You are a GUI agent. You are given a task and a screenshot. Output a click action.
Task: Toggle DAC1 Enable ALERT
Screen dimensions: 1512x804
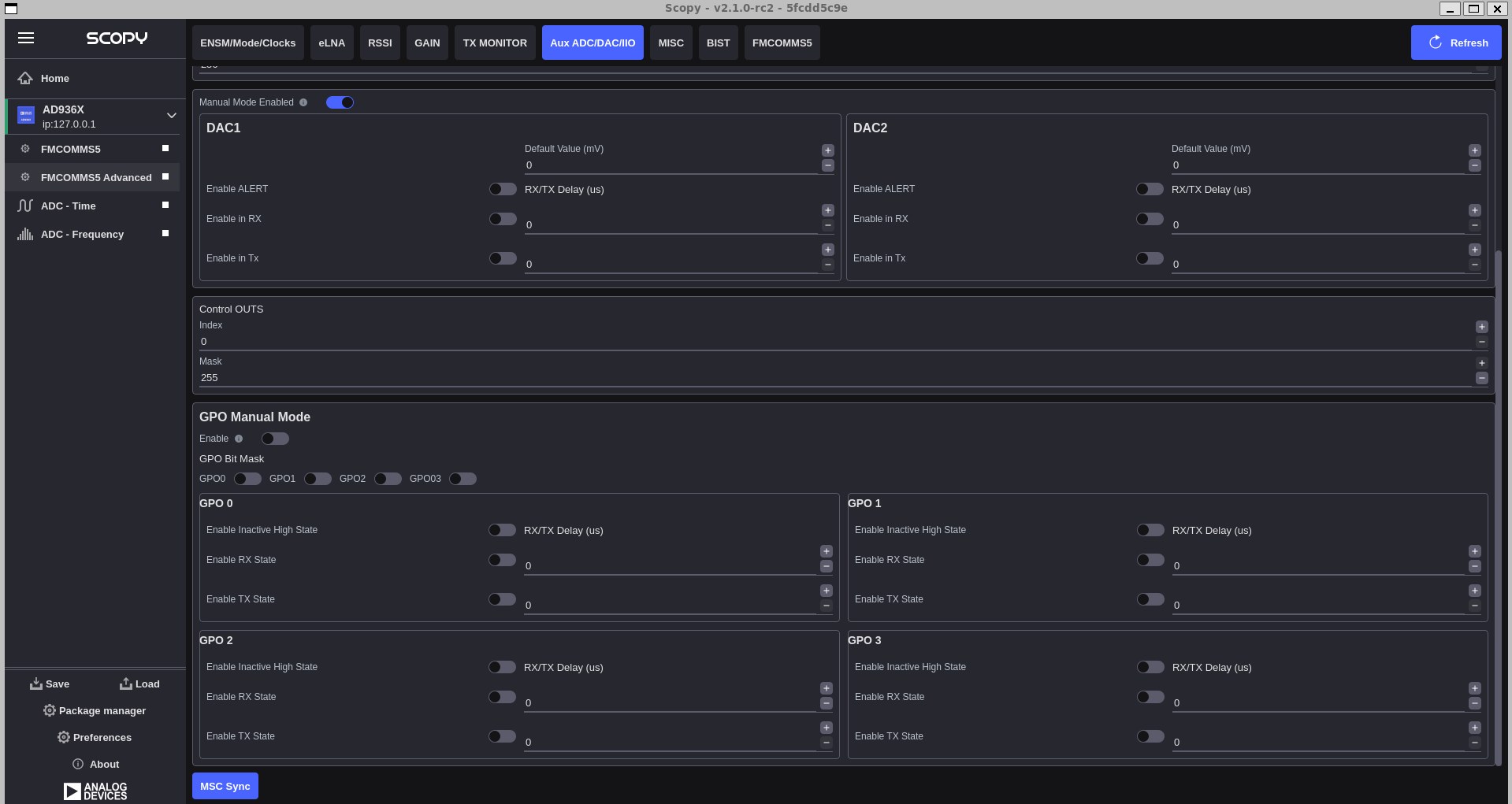[503, 189]
